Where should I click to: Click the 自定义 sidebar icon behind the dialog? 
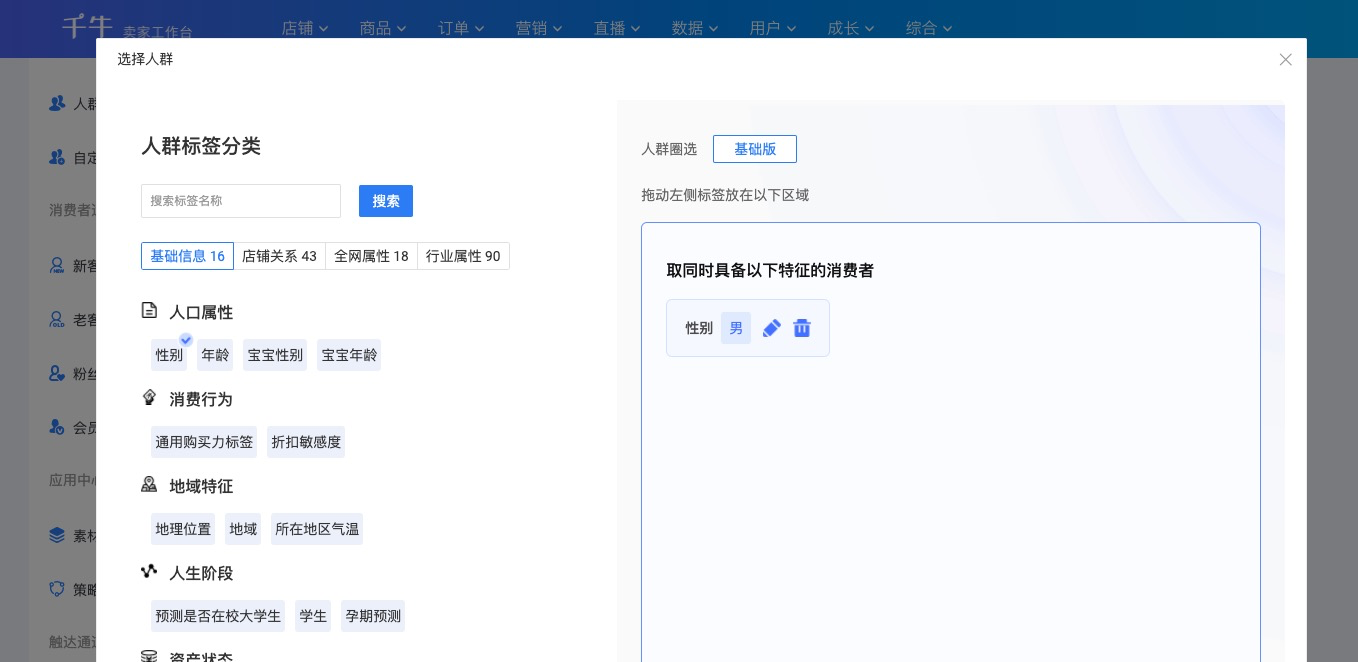coord(57,157)
